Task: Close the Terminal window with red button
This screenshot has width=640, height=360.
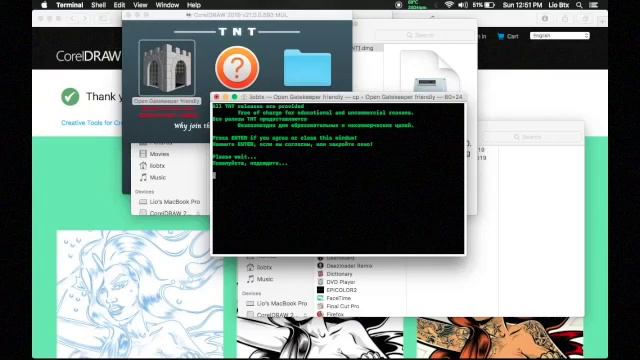Action: pyautogui.click(x=217, y=97)
